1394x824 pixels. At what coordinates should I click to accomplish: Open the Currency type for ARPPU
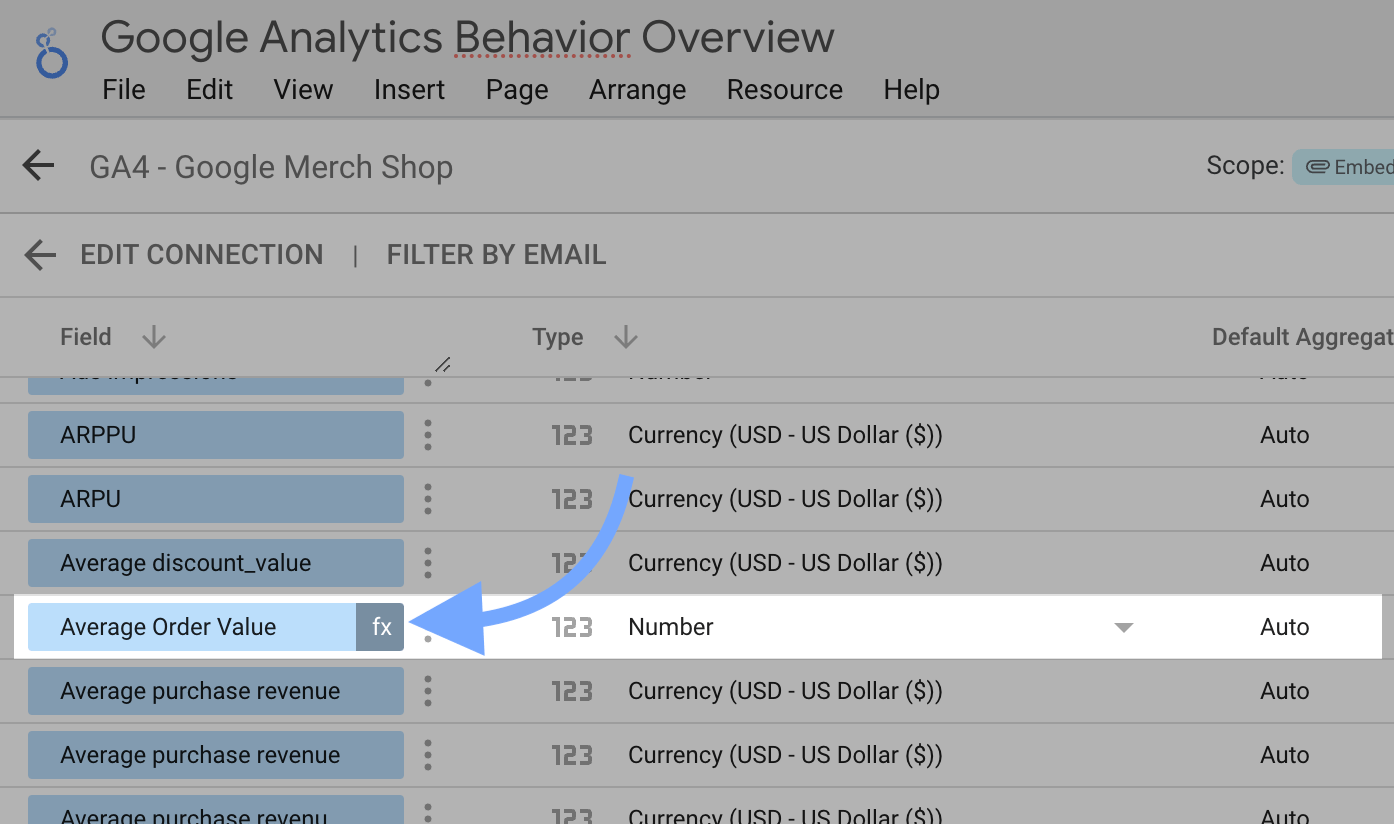point(784,435)
